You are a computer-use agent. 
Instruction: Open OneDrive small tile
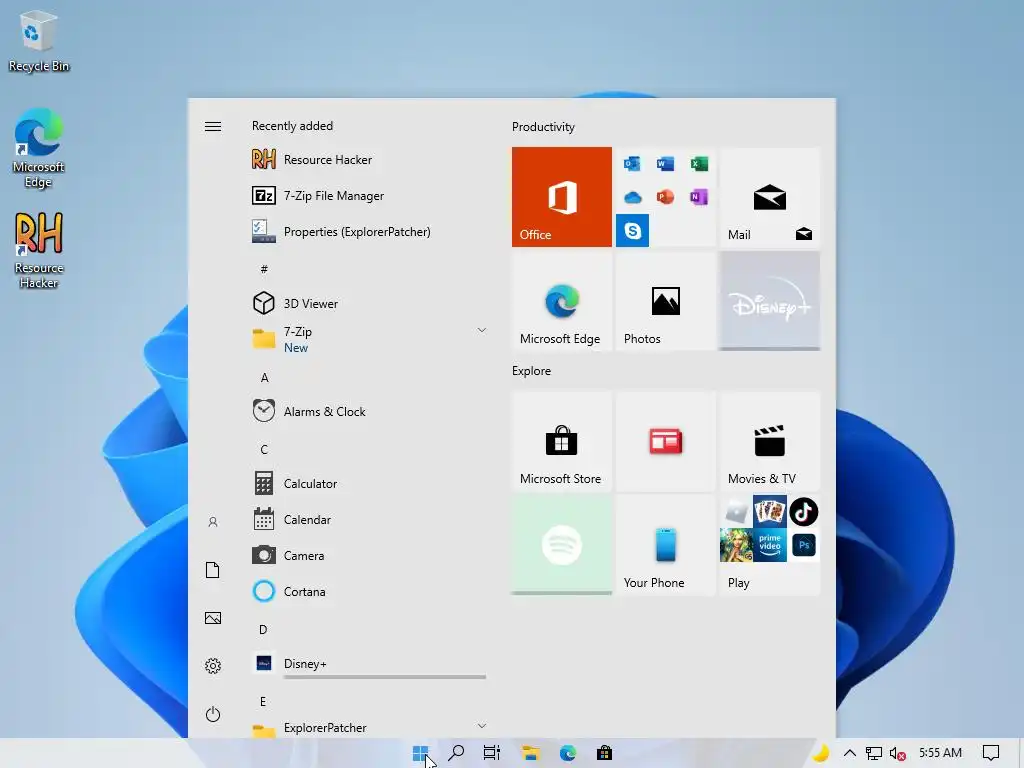pyautogui.click(x=632, y=197)
